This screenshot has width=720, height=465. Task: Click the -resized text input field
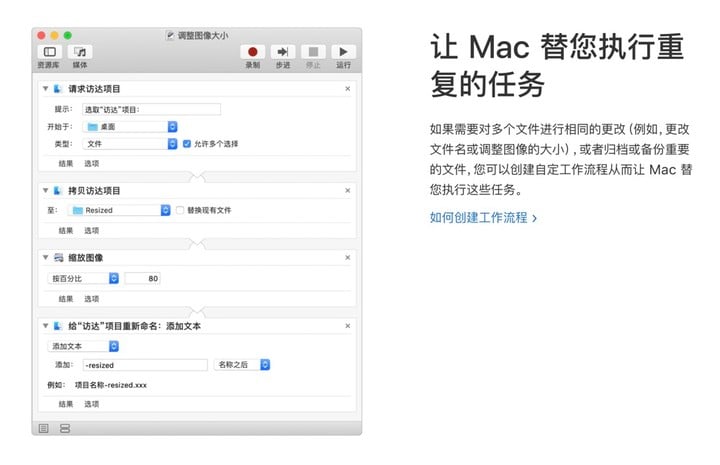pyautogui.click(x=144, y=366)
